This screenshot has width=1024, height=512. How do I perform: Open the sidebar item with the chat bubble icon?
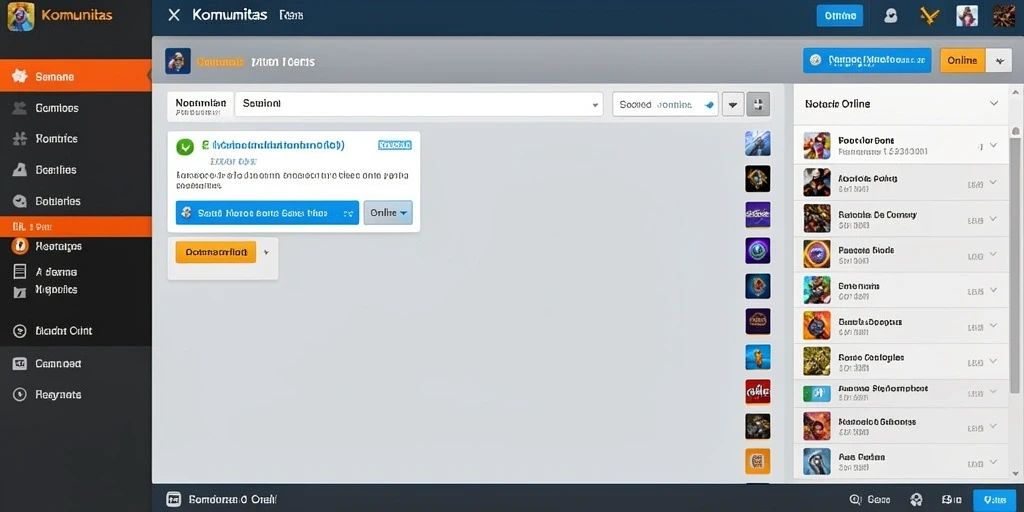[x=75, y=201]
